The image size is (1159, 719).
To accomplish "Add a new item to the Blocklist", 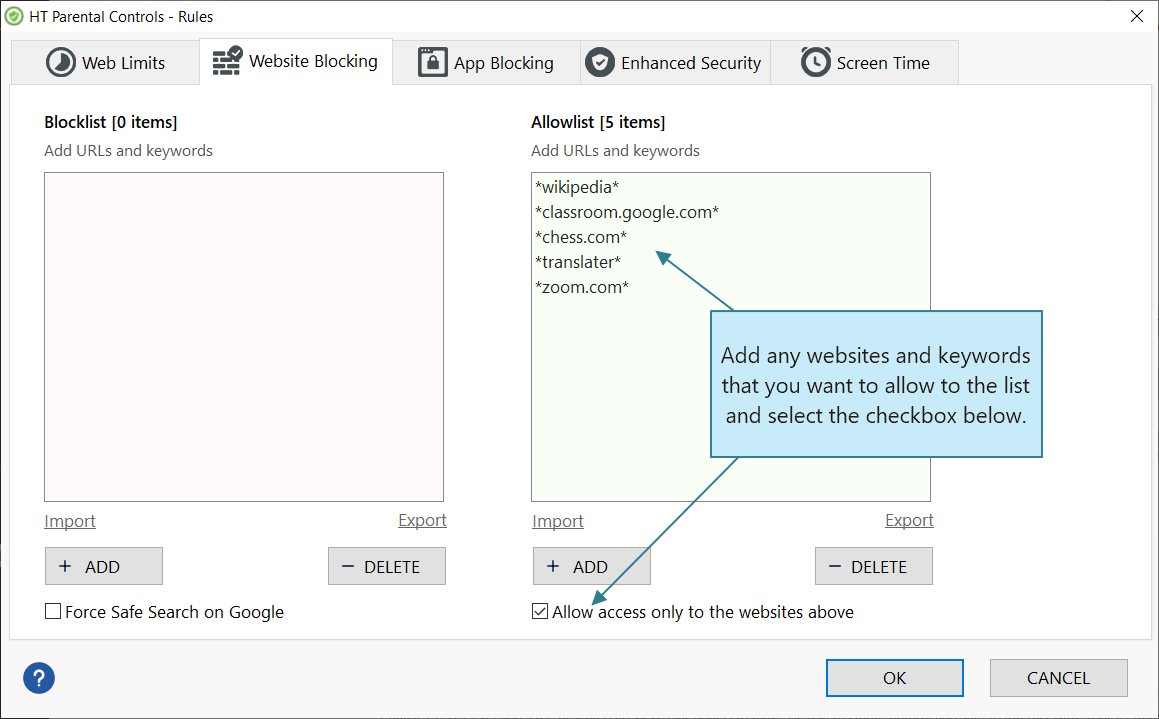I will (103, 566).
